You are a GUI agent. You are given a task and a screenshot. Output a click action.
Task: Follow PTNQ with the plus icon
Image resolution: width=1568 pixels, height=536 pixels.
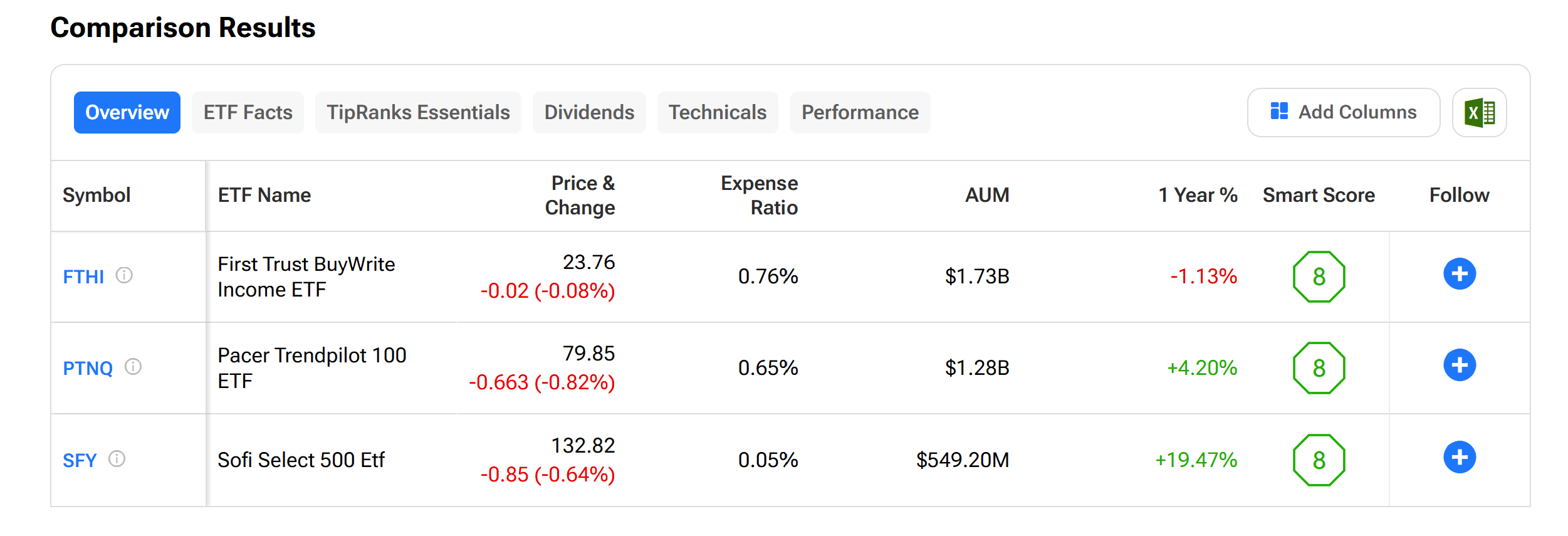click(1460, 365)
